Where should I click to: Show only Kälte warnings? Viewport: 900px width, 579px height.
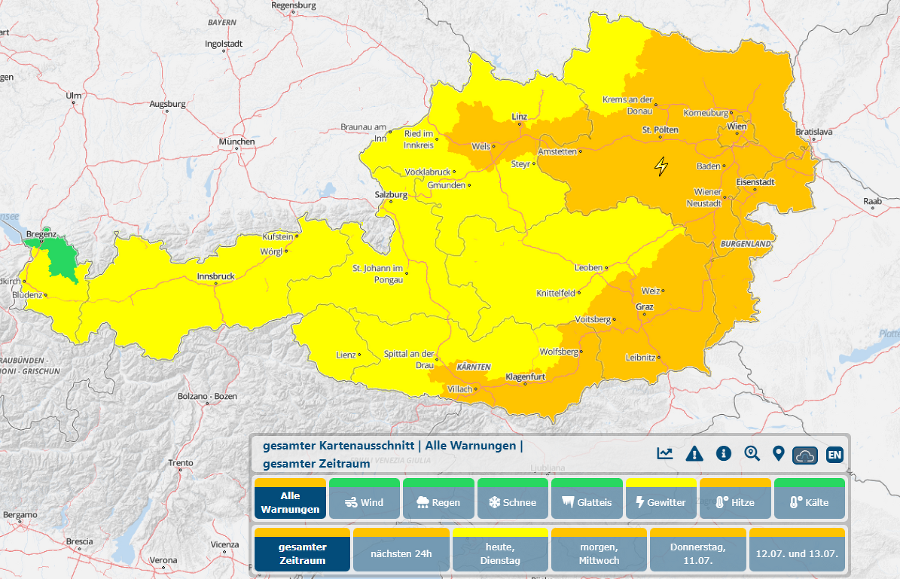tap(808, 501)
